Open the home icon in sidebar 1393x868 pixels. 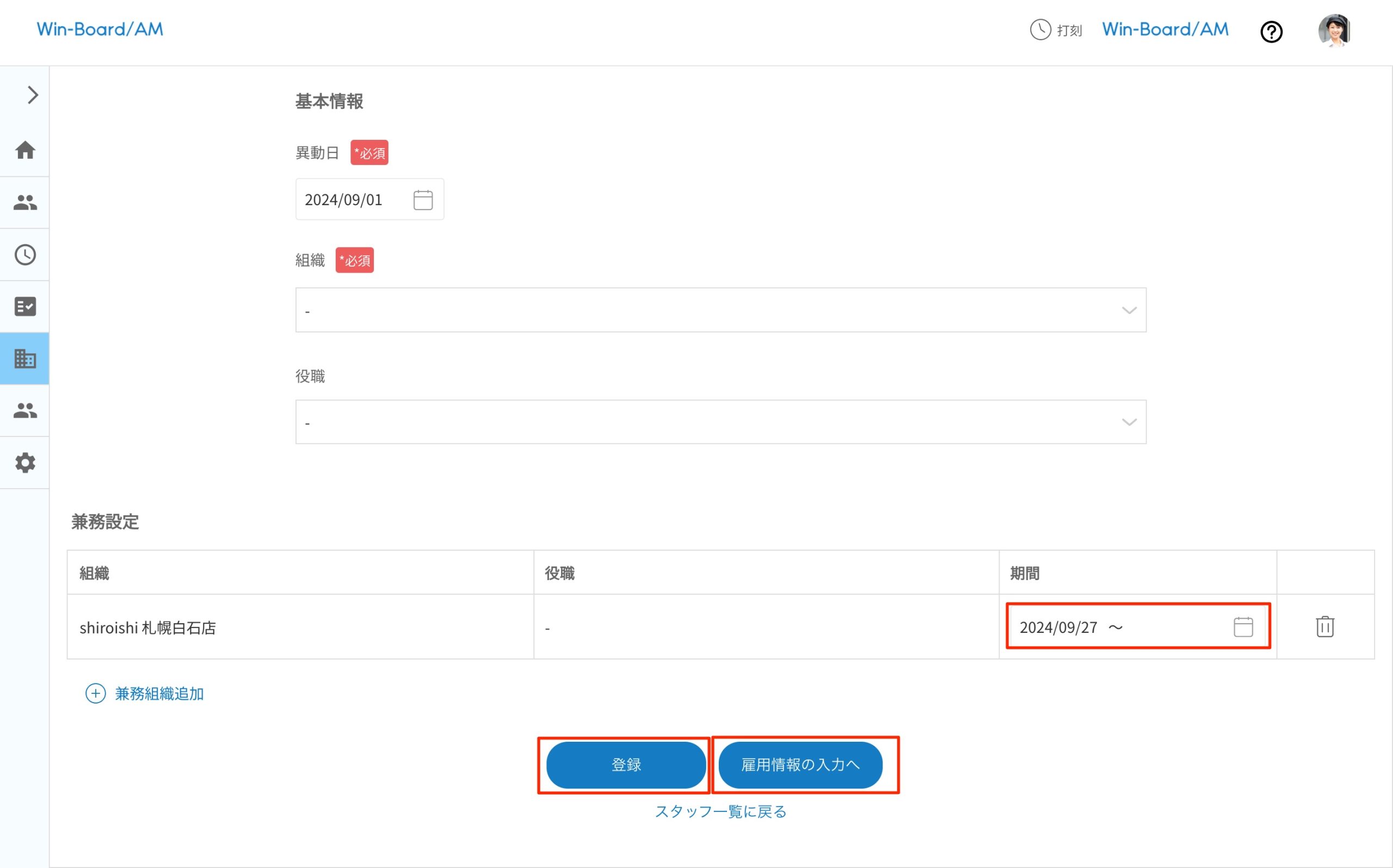pyautogui.click(x=24, y=150)
